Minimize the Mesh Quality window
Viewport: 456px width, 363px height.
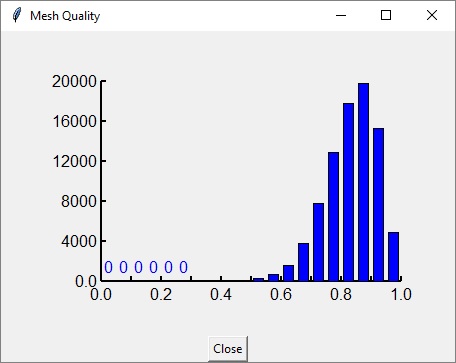341,15
